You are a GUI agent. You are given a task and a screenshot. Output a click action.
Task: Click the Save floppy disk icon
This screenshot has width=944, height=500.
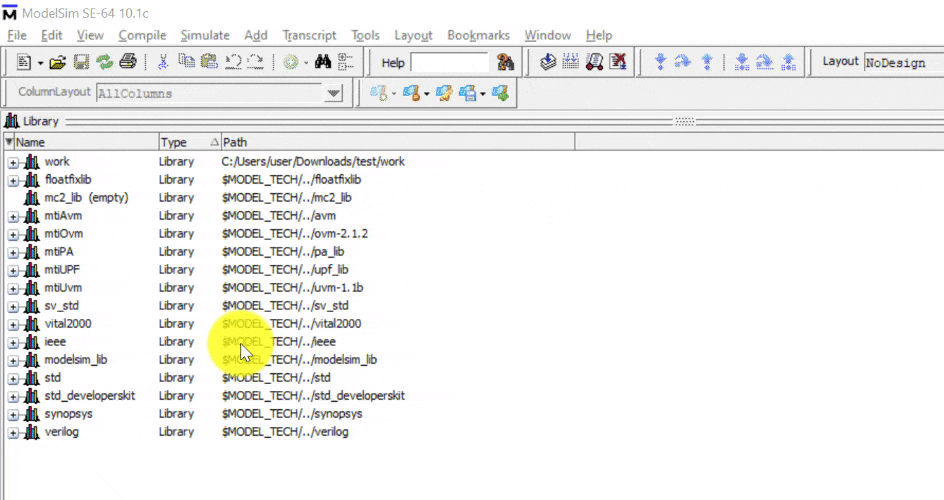tap(81, 62)
